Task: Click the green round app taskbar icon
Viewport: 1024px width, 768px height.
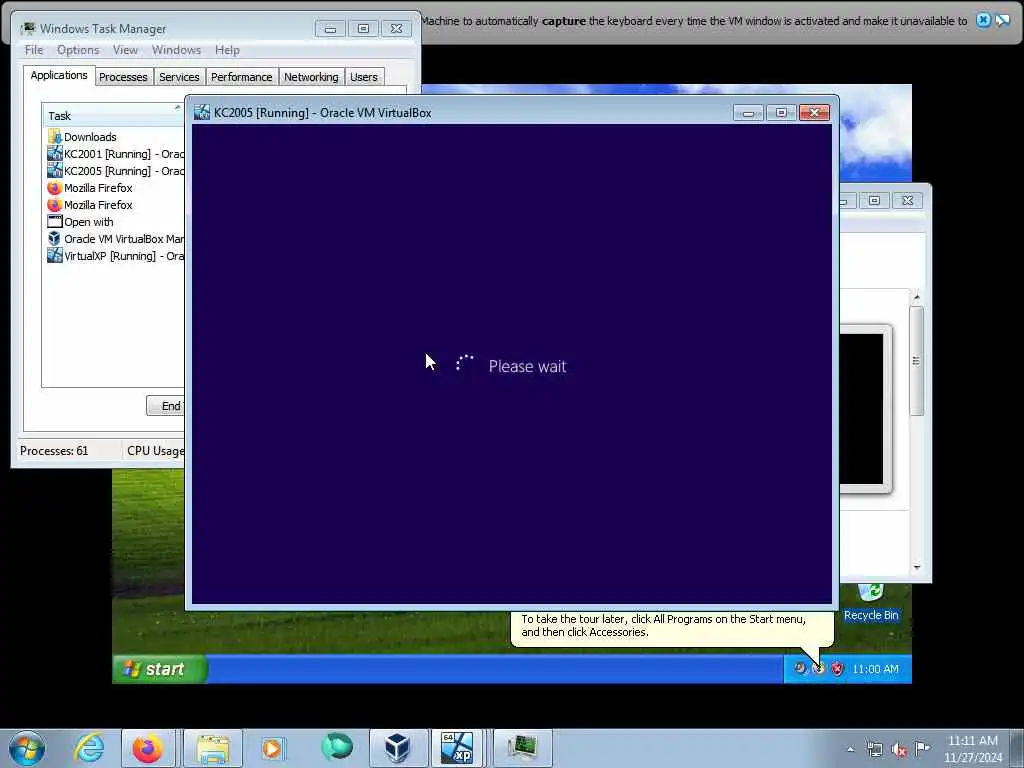Action: (x=337, y=747)
